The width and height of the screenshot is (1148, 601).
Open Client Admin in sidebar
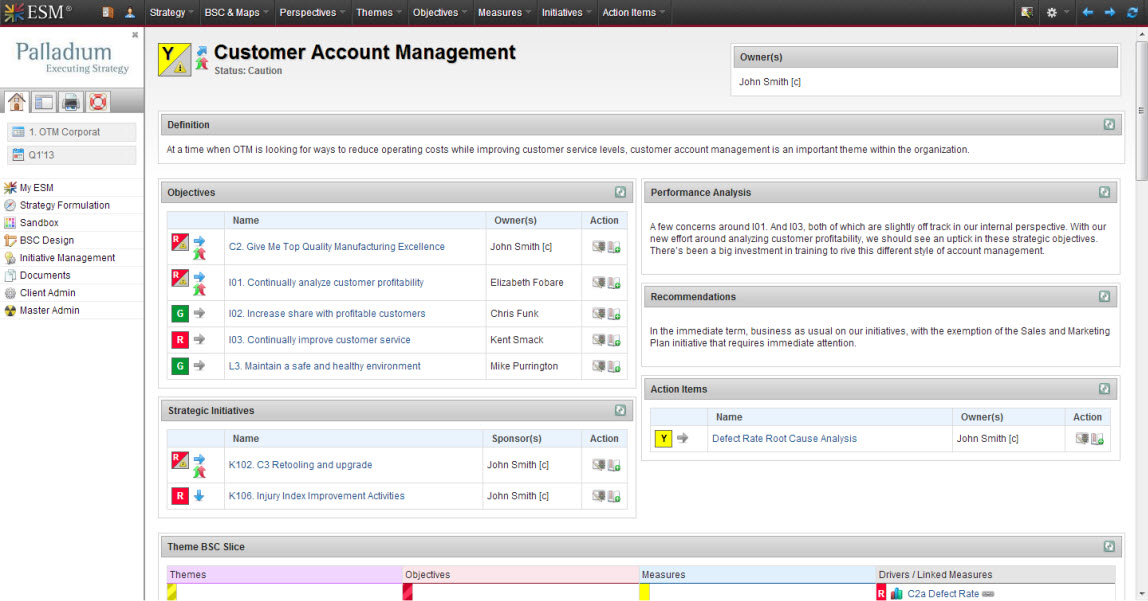point(48,293)
